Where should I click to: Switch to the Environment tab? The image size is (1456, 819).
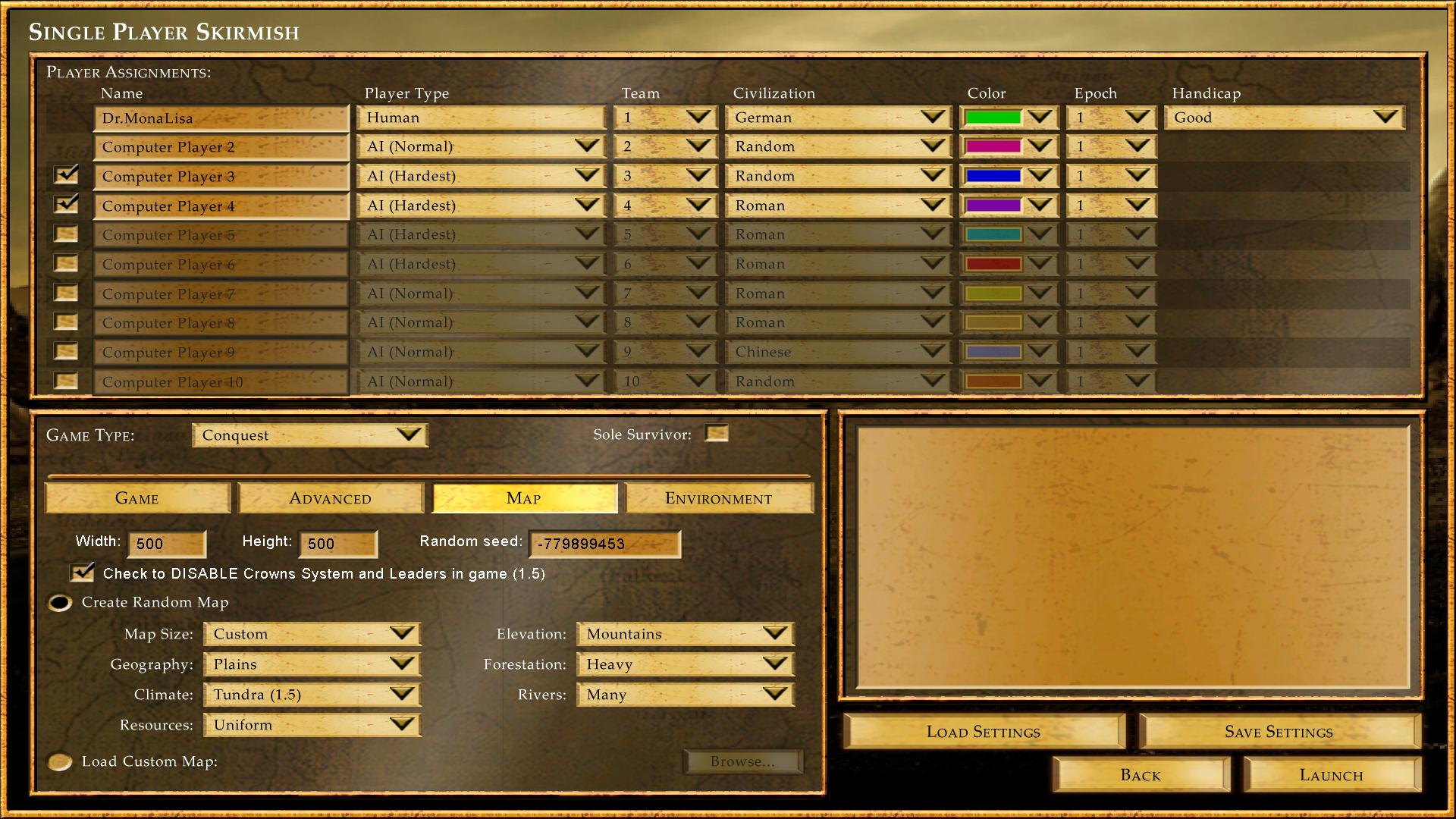[718, 498]
